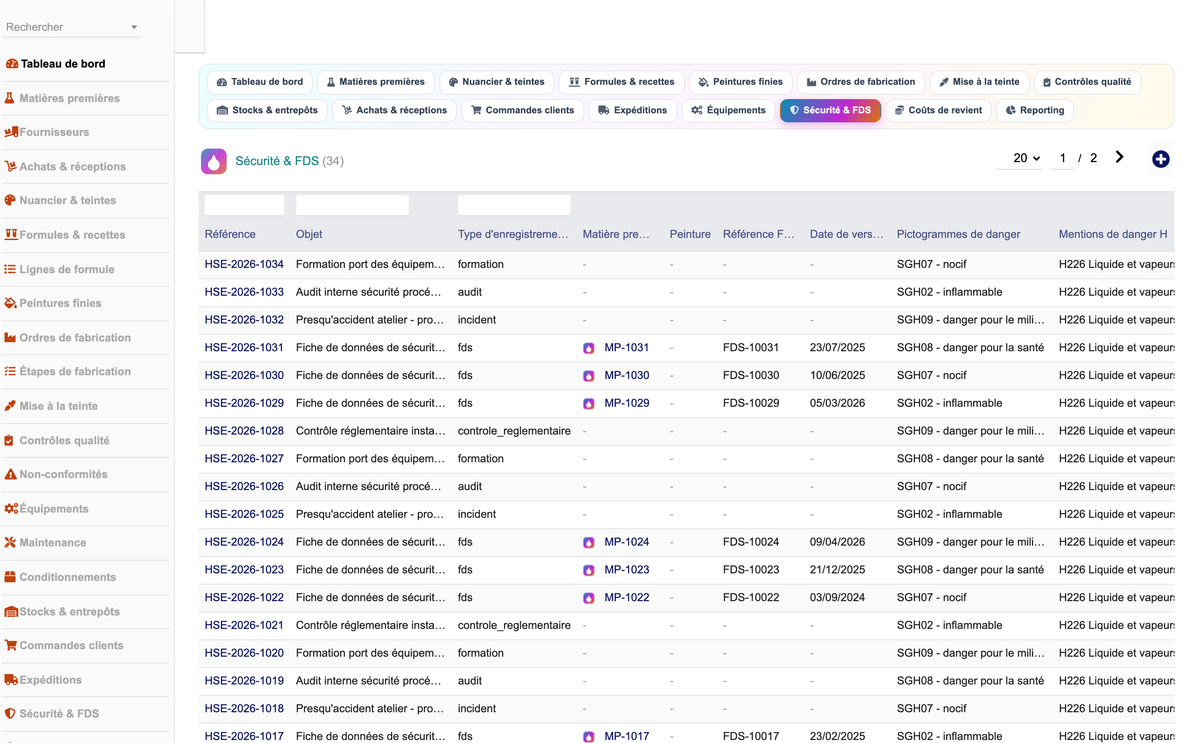Click the Stocks & entrepôts warehouse icon in sidebar
Viewport: 1200px width, 743px height.
click(x=12, y=612)
